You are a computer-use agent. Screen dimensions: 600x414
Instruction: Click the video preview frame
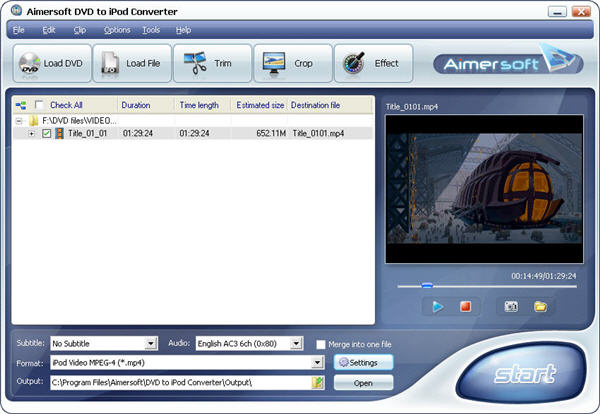[x=484, y=189]
